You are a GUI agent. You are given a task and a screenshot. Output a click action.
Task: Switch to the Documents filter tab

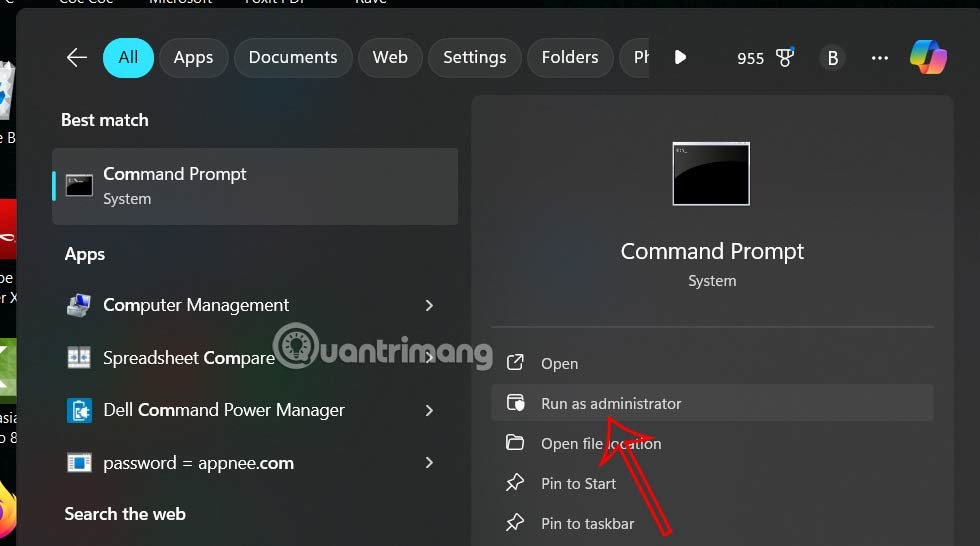coord(293,58)
